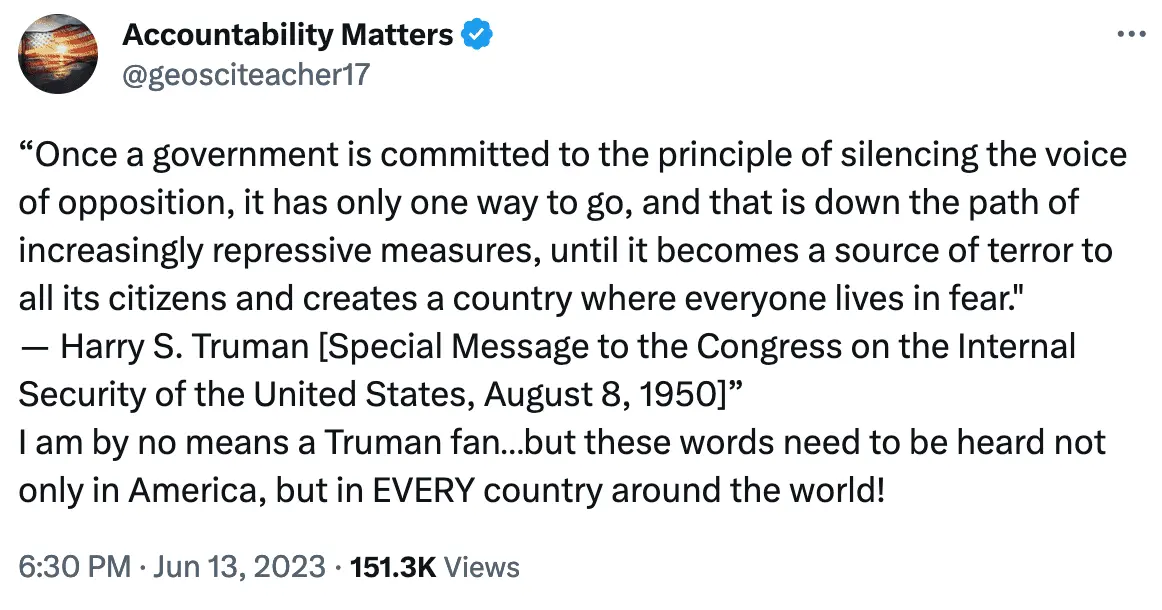The image size is (1162, 610).
Task: Click the Views label beside the count
Action: (481, 567)
